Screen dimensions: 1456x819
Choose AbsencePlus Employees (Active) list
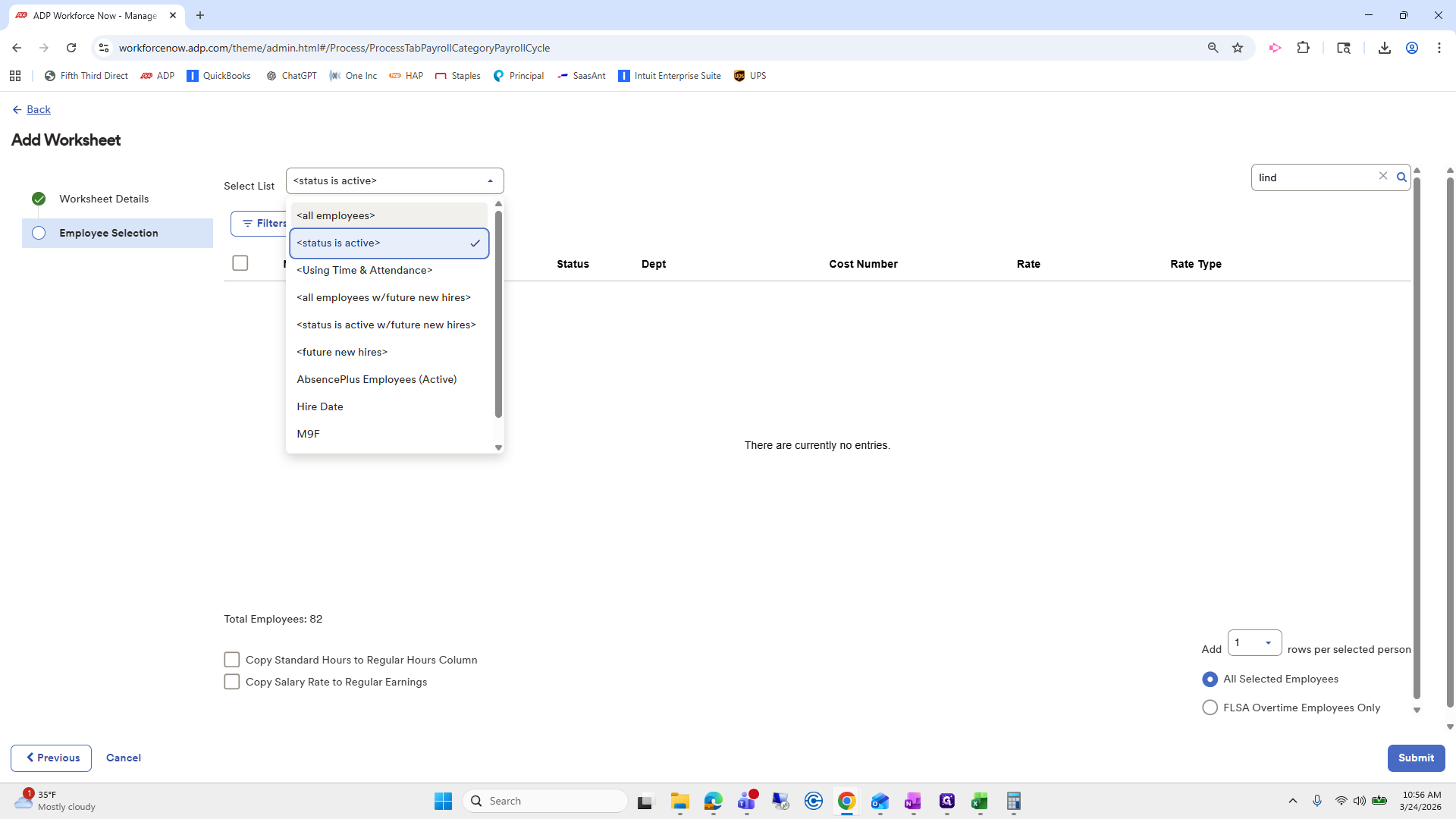tap(389, 379)
